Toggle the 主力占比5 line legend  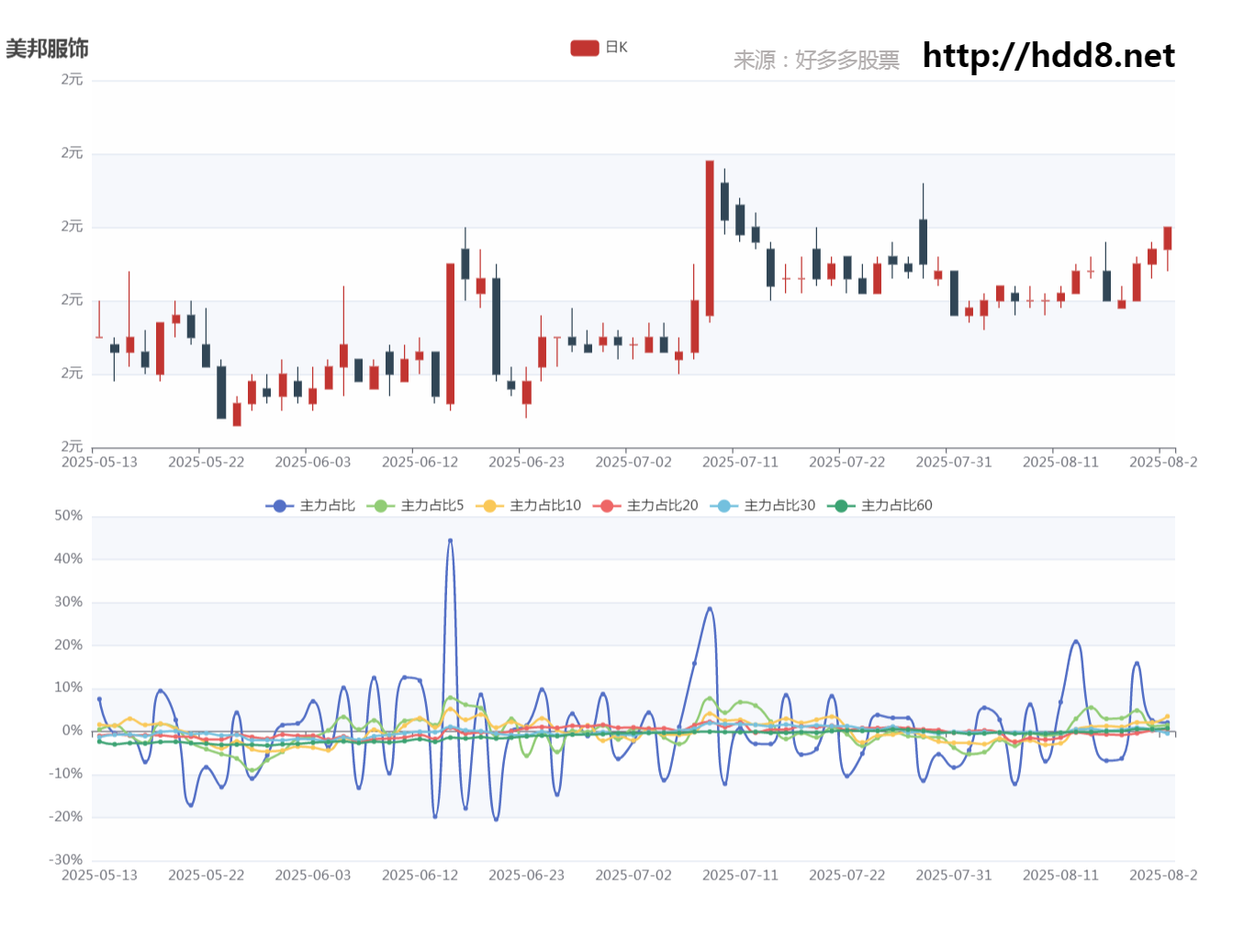coord(415,506)
